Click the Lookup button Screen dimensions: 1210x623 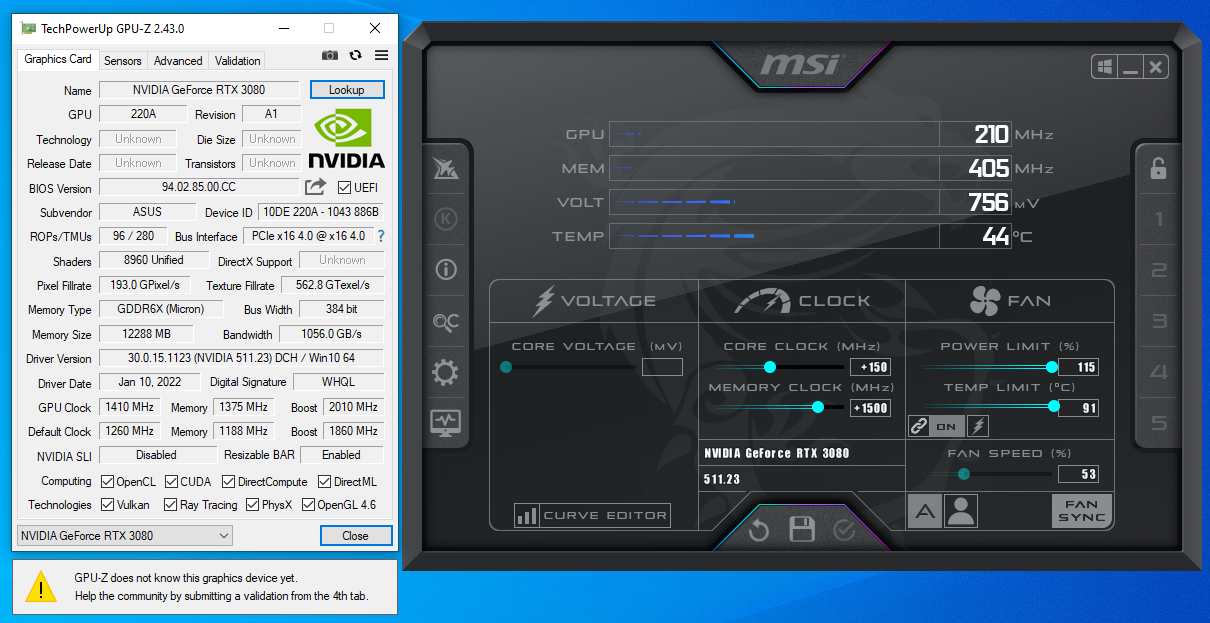347,90
